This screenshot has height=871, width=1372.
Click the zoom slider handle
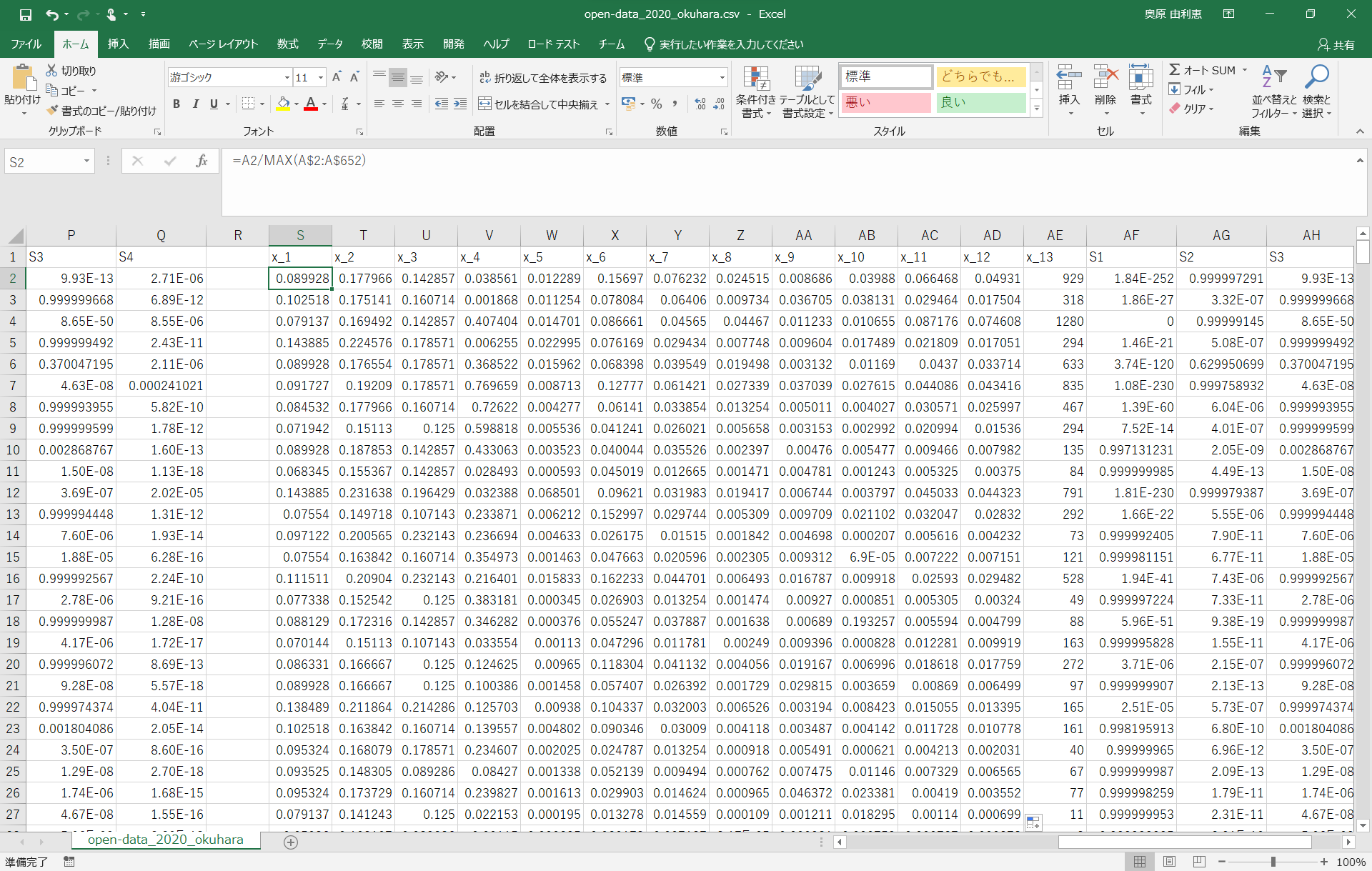[1273, 862]
